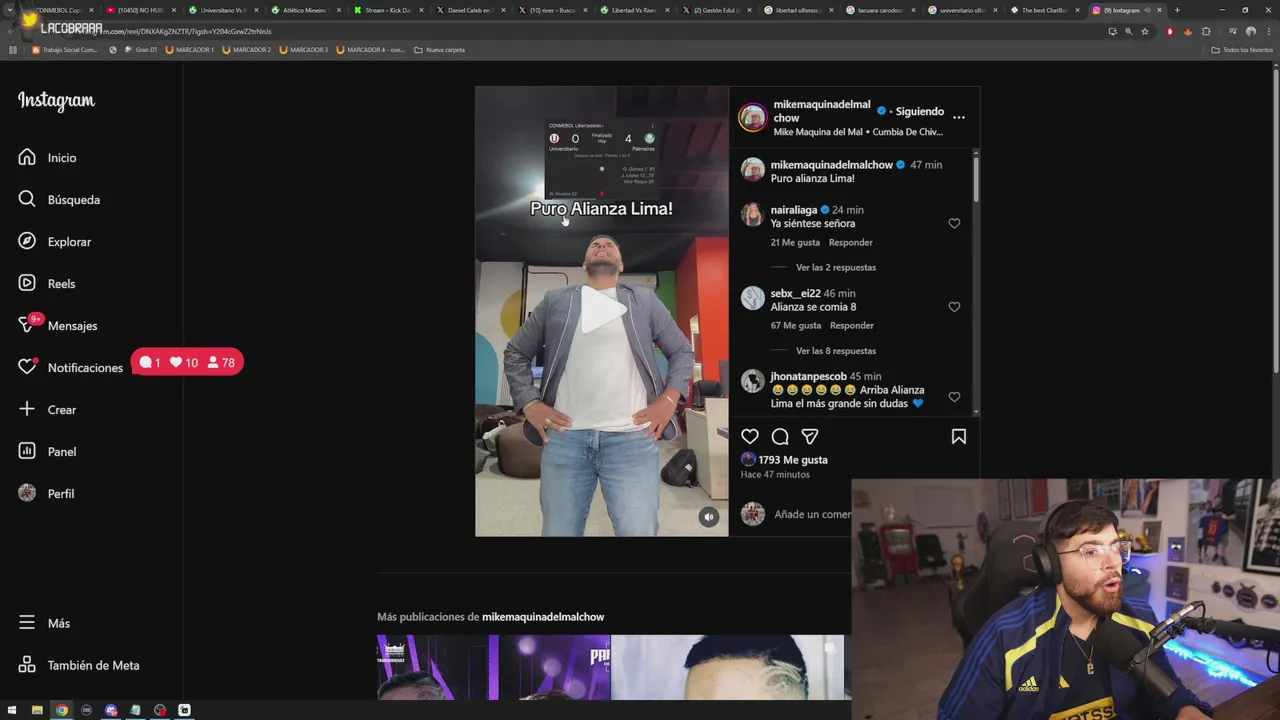Reply to nairaliaga's comment
The height and width of the screenshot is (720, 1280).
point(851,243)
